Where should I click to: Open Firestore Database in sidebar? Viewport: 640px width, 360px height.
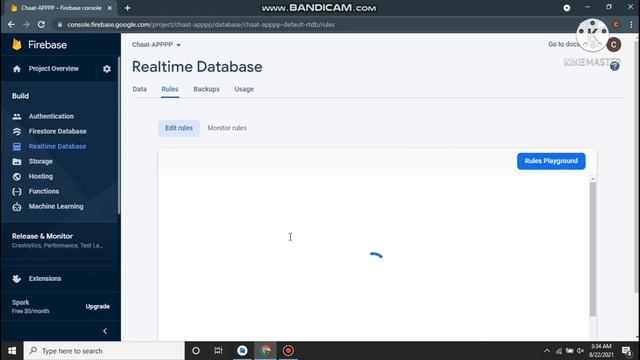click(x=58, y=131)
